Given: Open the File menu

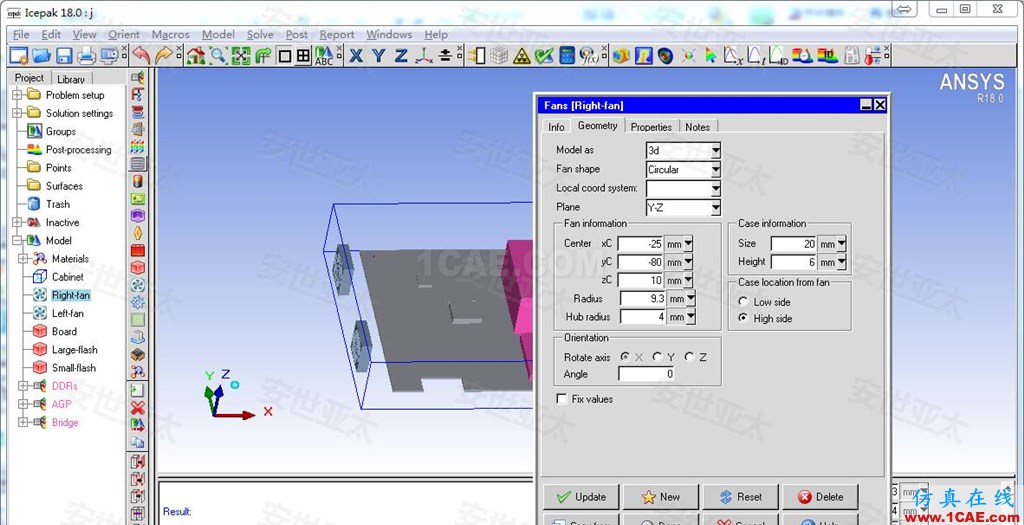Looking at the screenshot, I should [x=21, y=35].
